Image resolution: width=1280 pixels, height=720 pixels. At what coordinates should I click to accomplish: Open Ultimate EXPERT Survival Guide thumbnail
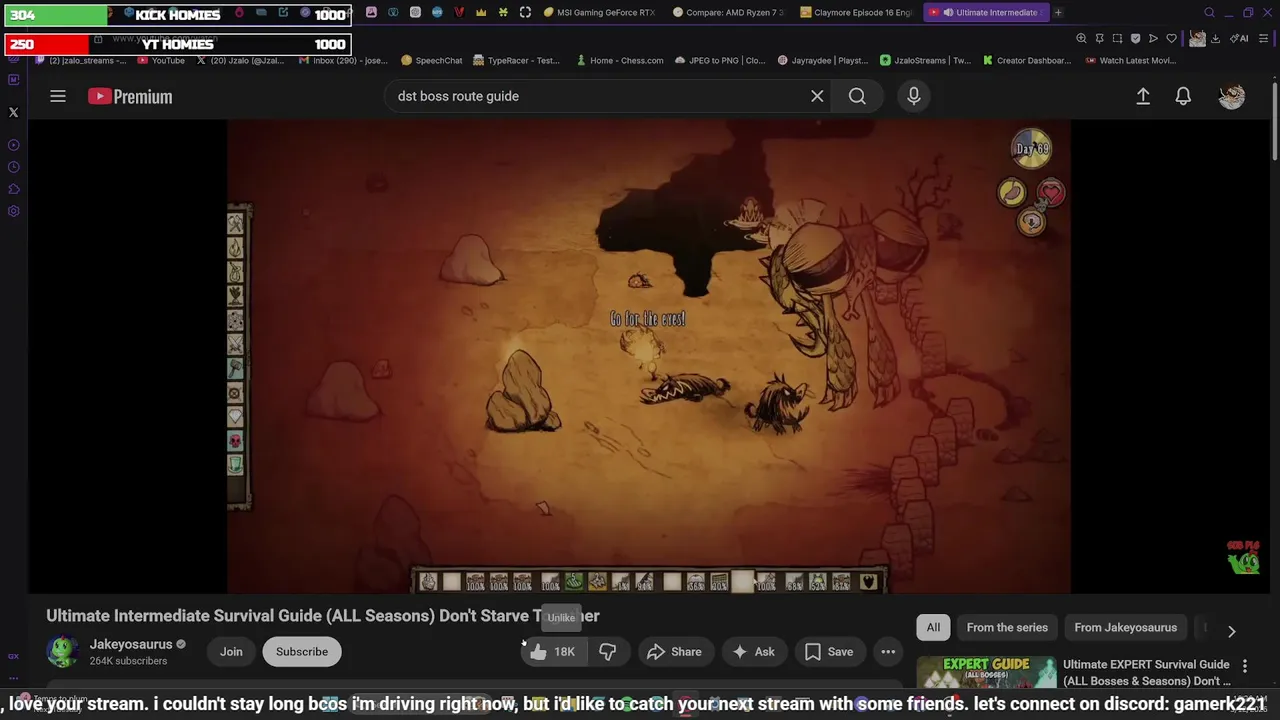(986, 672)
